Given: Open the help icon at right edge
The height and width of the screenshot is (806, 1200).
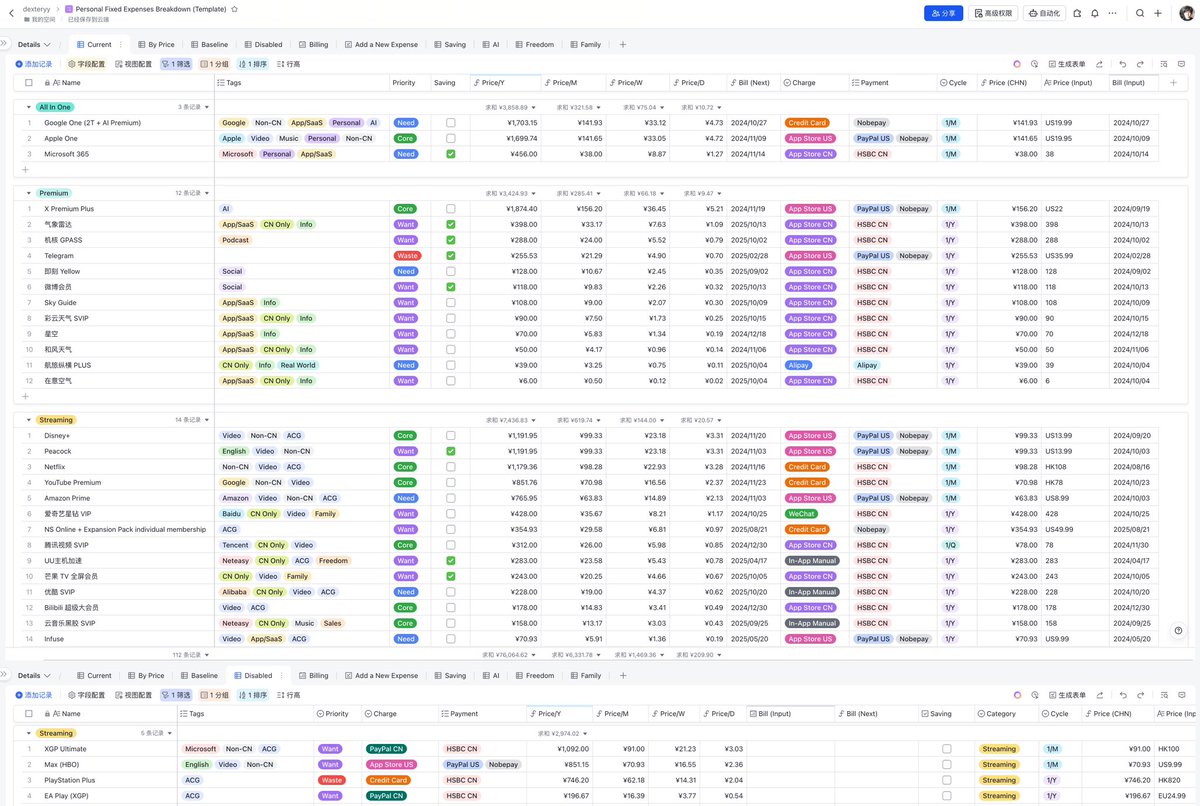Looking at the screenshot, I should tap(1179, 630).
